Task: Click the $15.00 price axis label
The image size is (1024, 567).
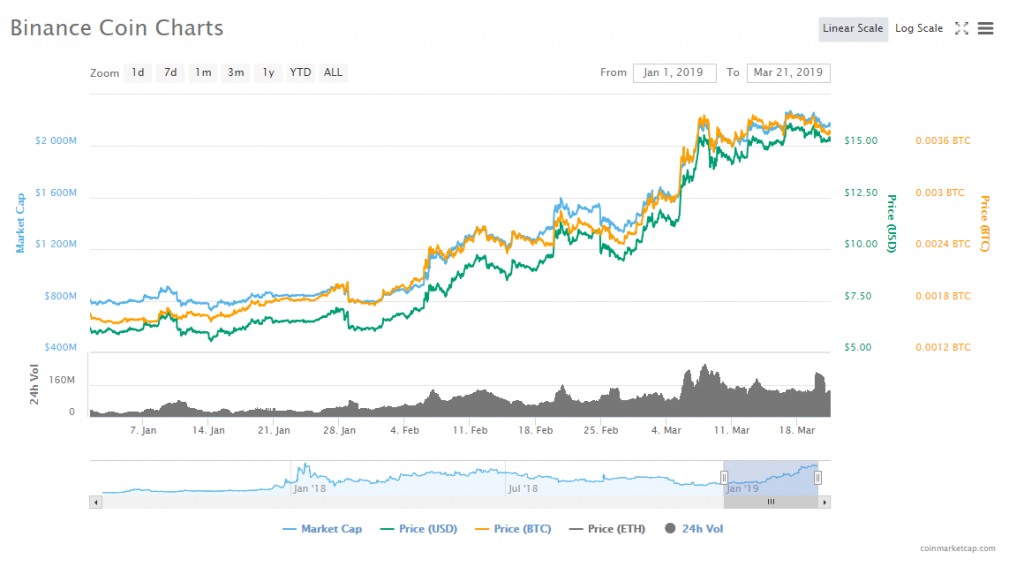Action: (861, 140)
